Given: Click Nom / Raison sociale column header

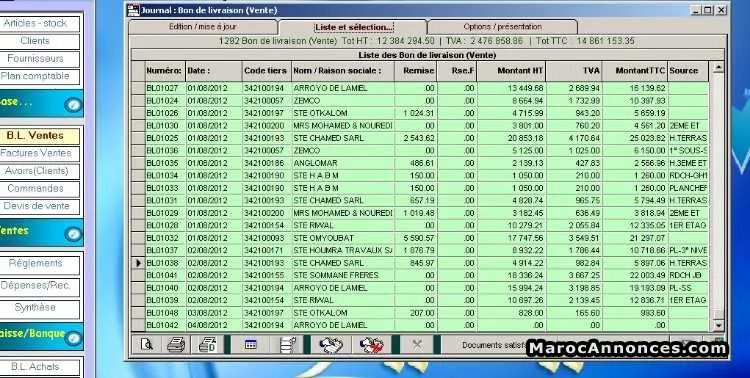Looking at the screenshot, I should (342, 71).
